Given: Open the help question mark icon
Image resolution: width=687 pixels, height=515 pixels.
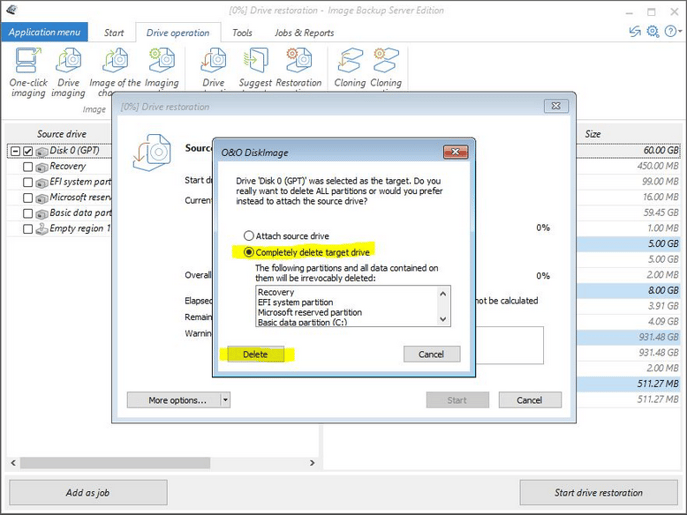Looking at the screenshot, I should (x=670, y=32).
